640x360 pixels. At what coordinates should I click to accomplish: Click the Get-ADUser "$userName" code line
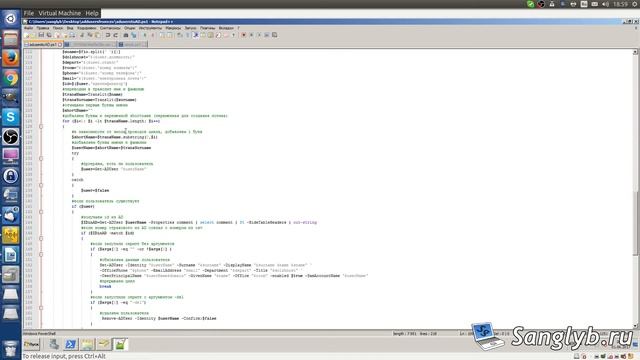click(113, 169)
